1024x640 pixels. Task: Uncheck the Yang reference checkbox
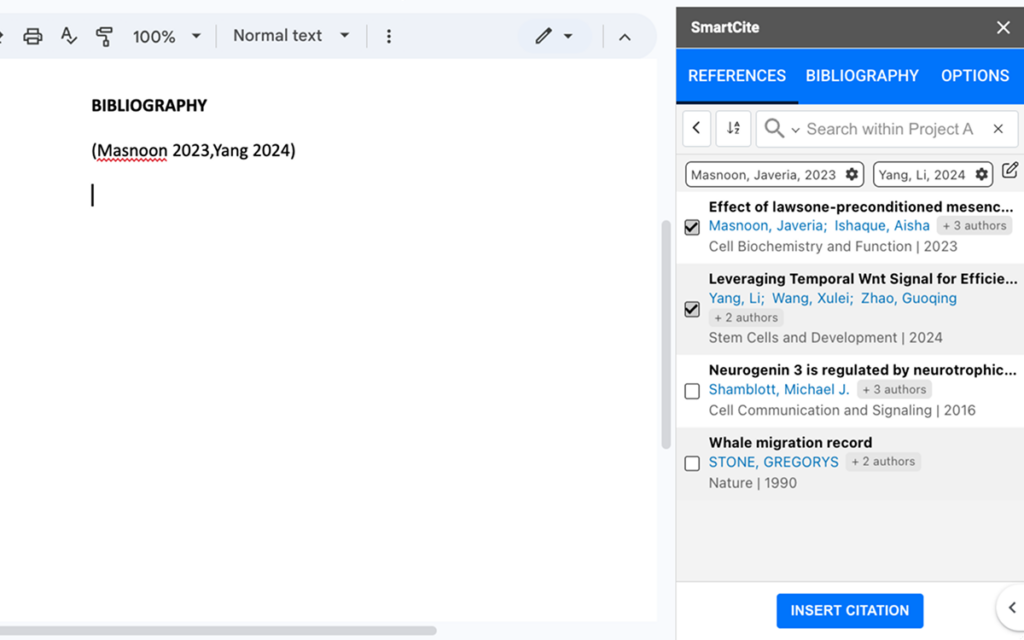691,309
